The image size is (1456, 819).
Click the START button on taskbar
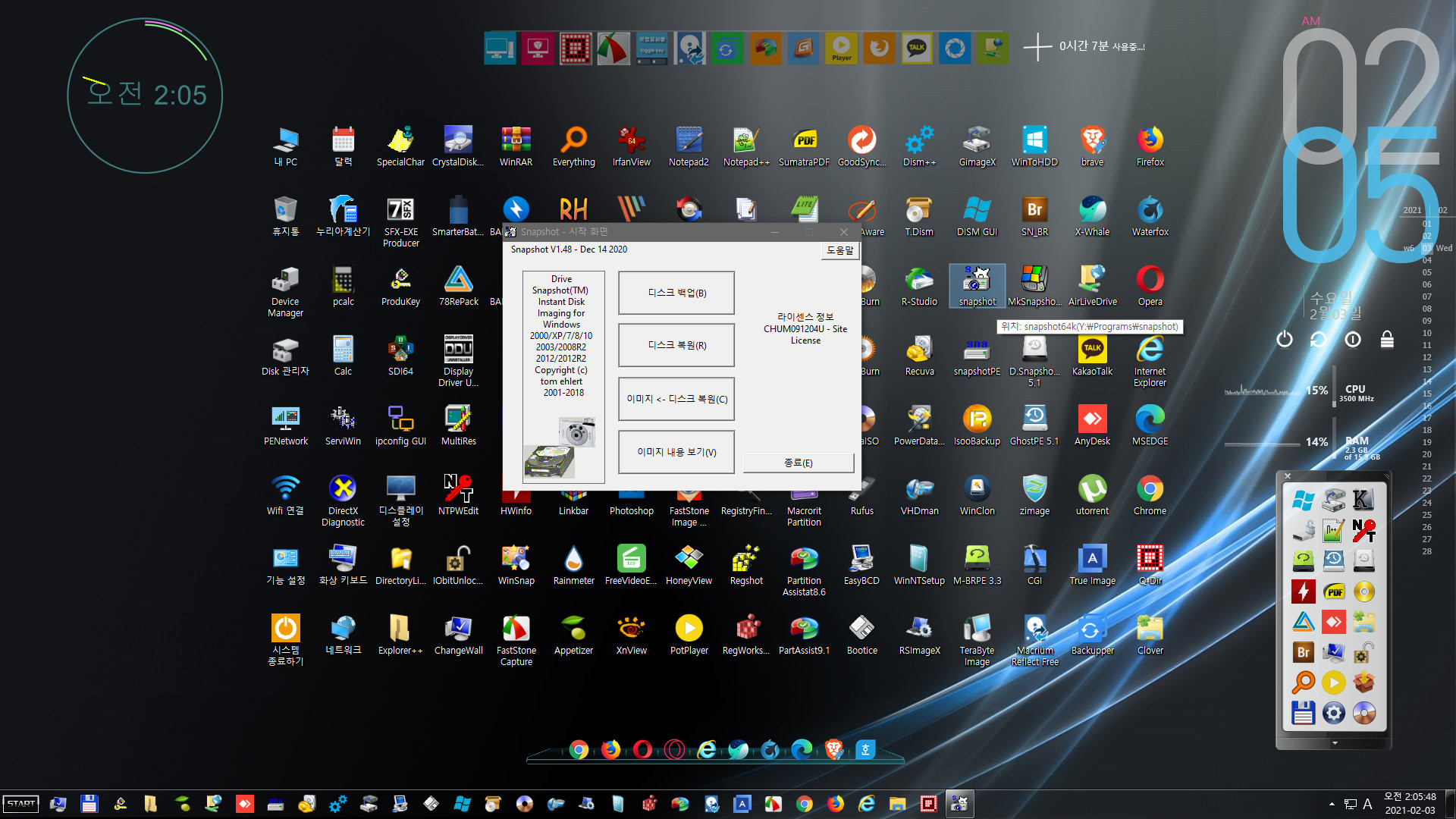[x=21, y=804]
